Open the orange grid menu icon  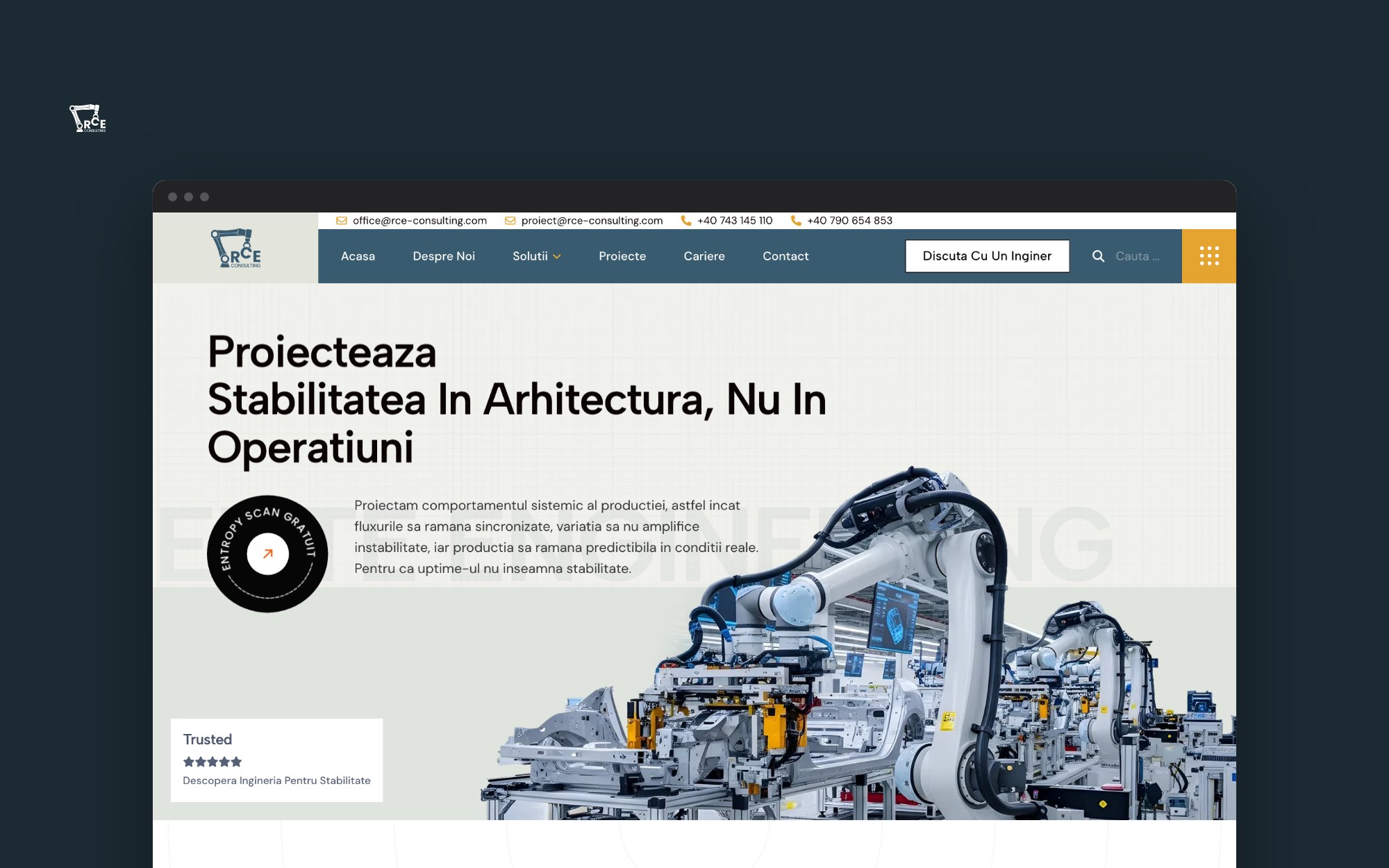coord(1209,256)
